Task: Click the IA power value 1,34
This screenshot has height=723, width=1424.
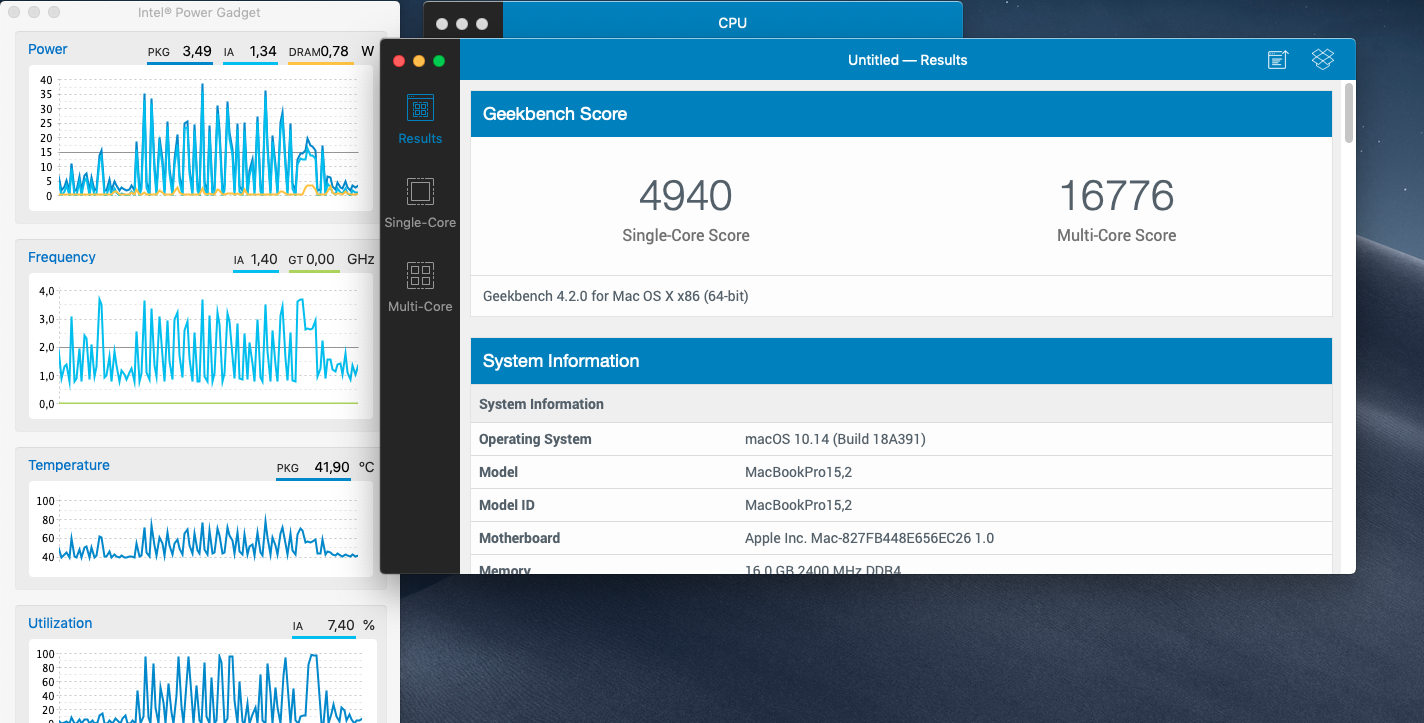Action: (263, 51)
